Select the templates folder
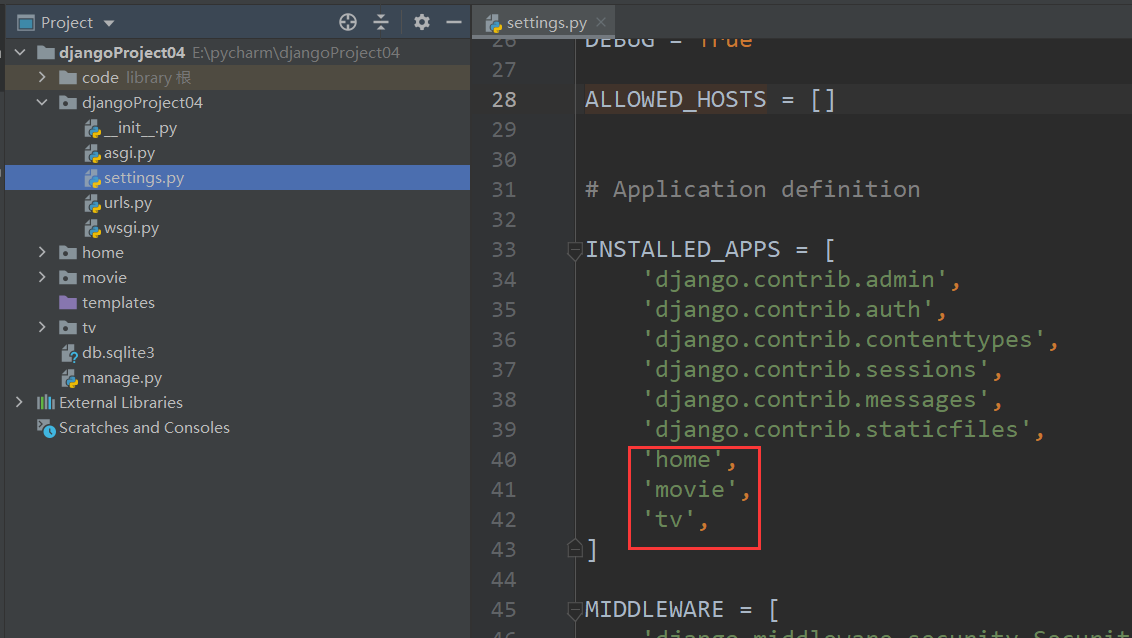Image resolution: width=1132 pixels, height=638 pixels. tap(118, 303)
